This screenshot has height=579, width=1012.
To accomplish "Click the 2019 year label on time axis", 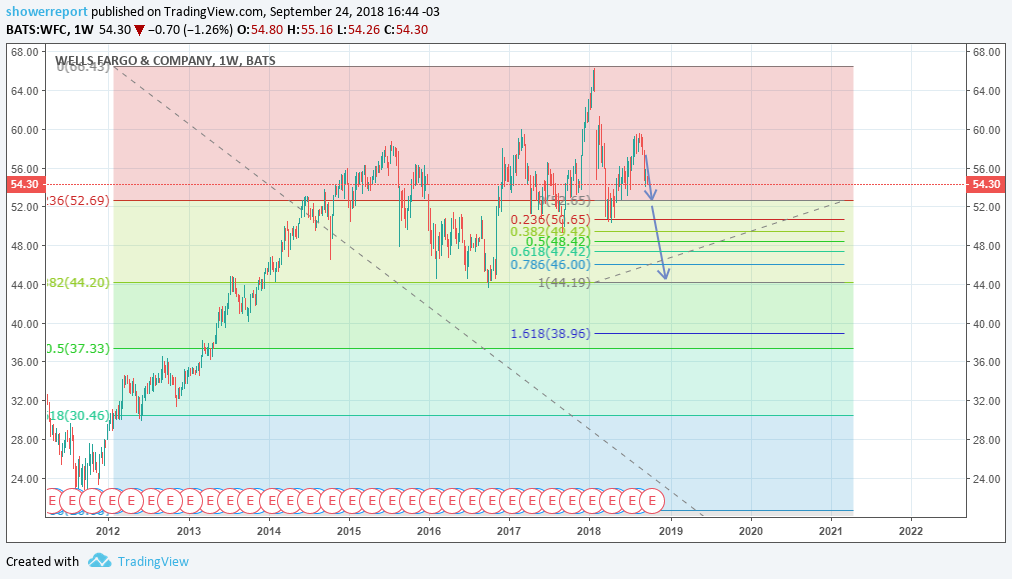I will pos(670,531).
